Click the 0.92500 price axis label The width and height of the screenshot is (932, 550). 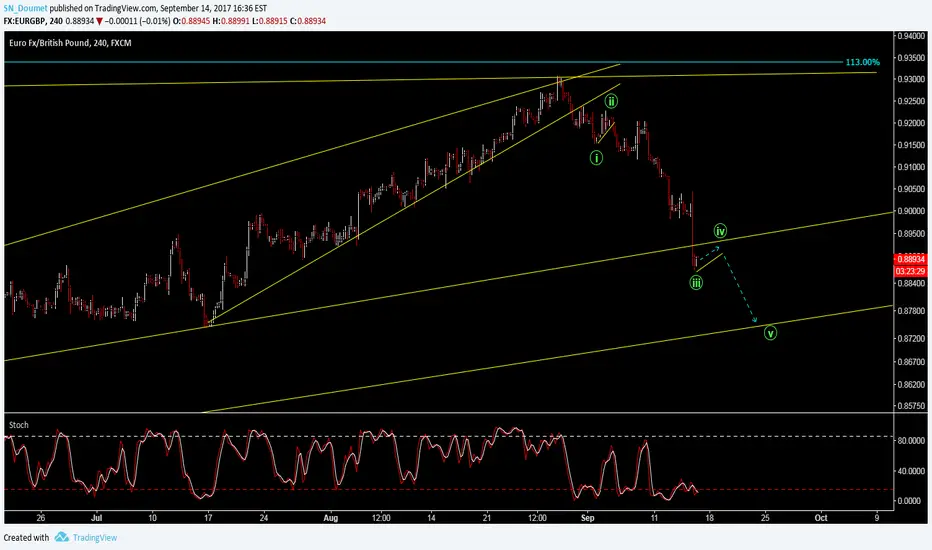[911, 101]
